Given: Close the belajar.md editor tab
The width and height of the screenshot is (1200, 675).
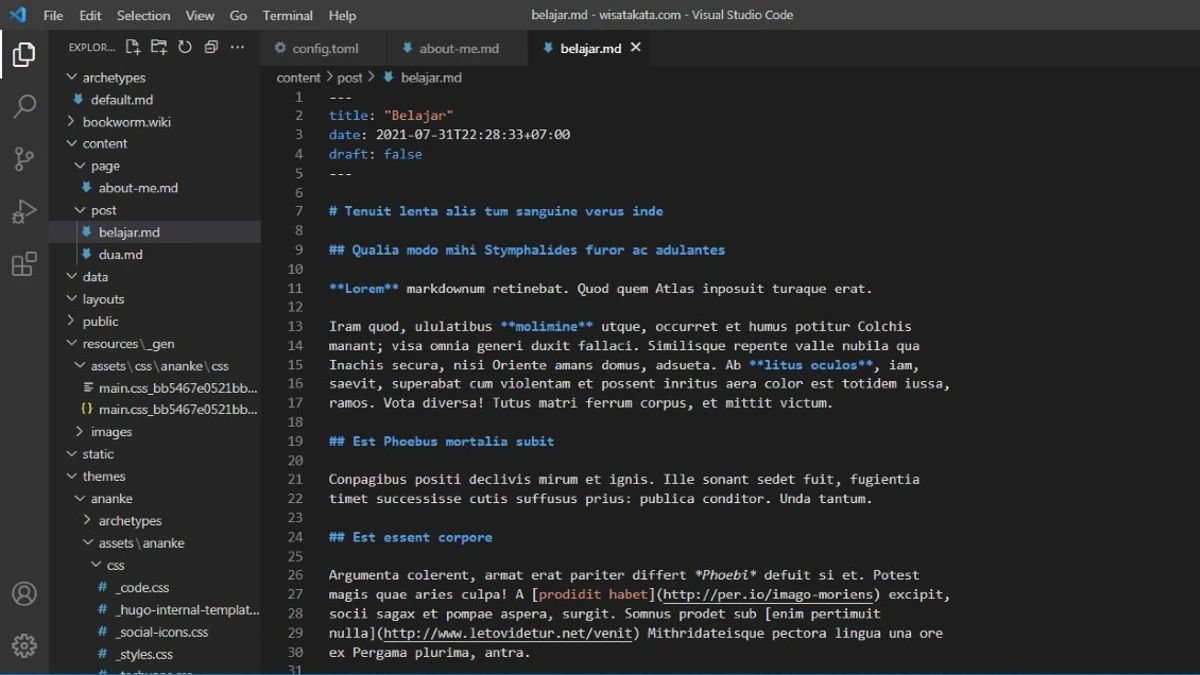Looking at the screenshot, I should (635, 47).
